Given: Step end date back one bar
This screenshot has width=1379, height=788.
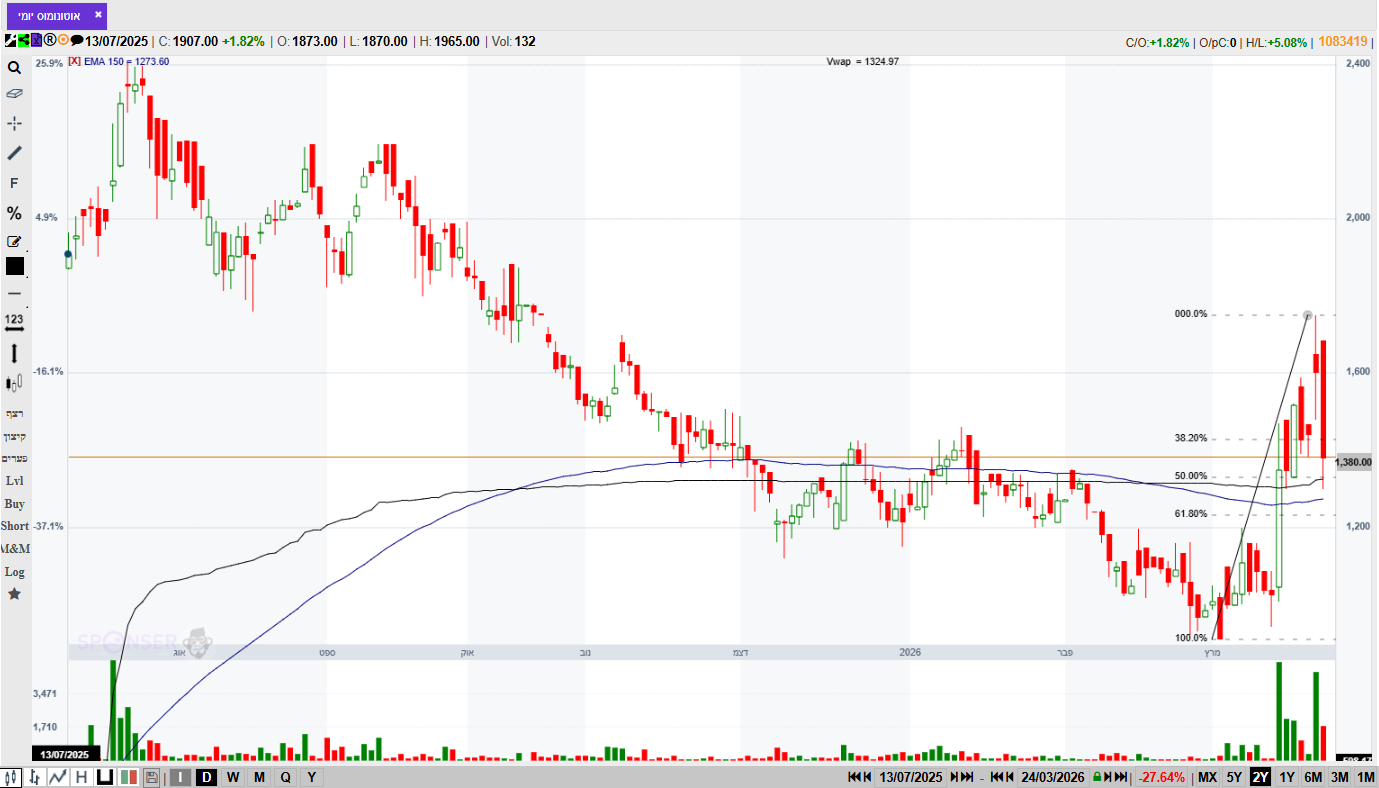Looking at the screenshot, I should [1010, 777].
